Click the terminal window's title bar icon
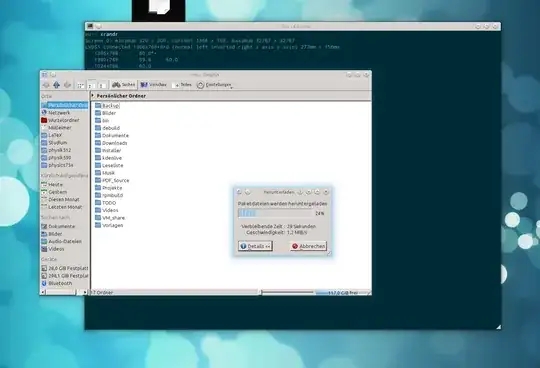The width and height of the screenshot is (540, 368). click(x=90, y=26)
